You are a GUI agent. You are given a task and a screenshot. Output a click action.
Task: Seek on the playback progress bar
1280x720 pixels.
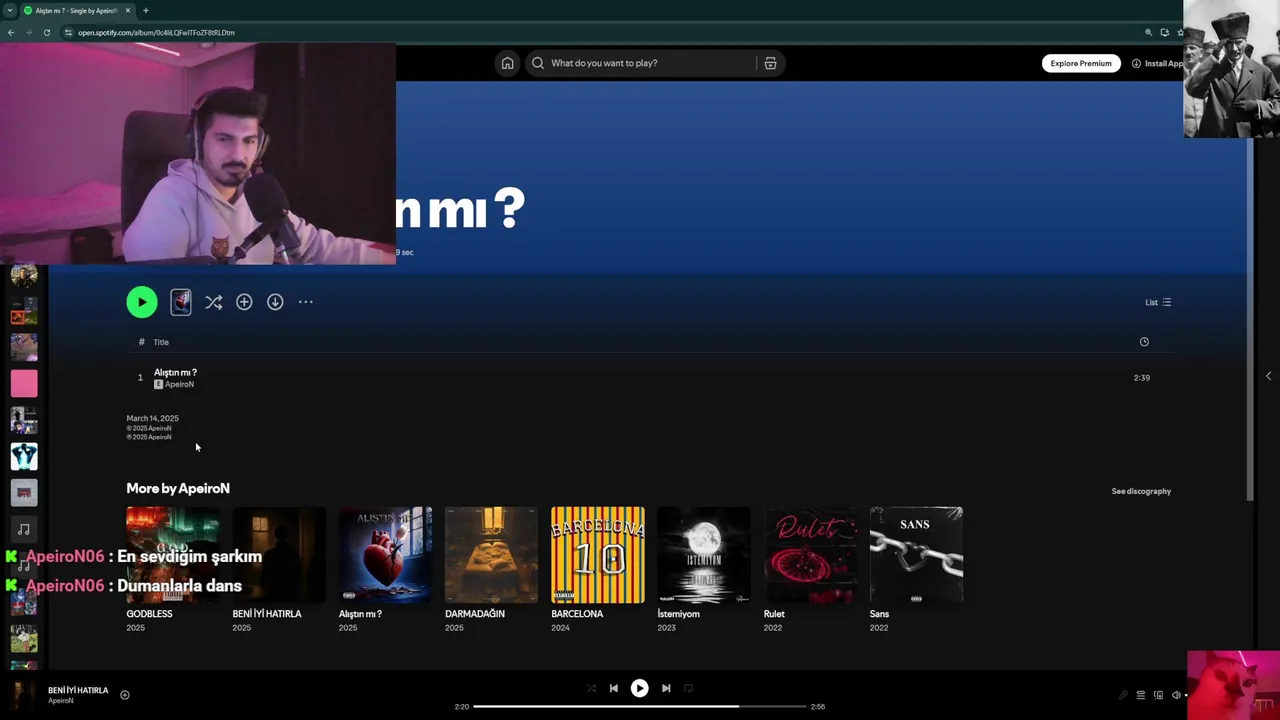[x=640, y=706]
